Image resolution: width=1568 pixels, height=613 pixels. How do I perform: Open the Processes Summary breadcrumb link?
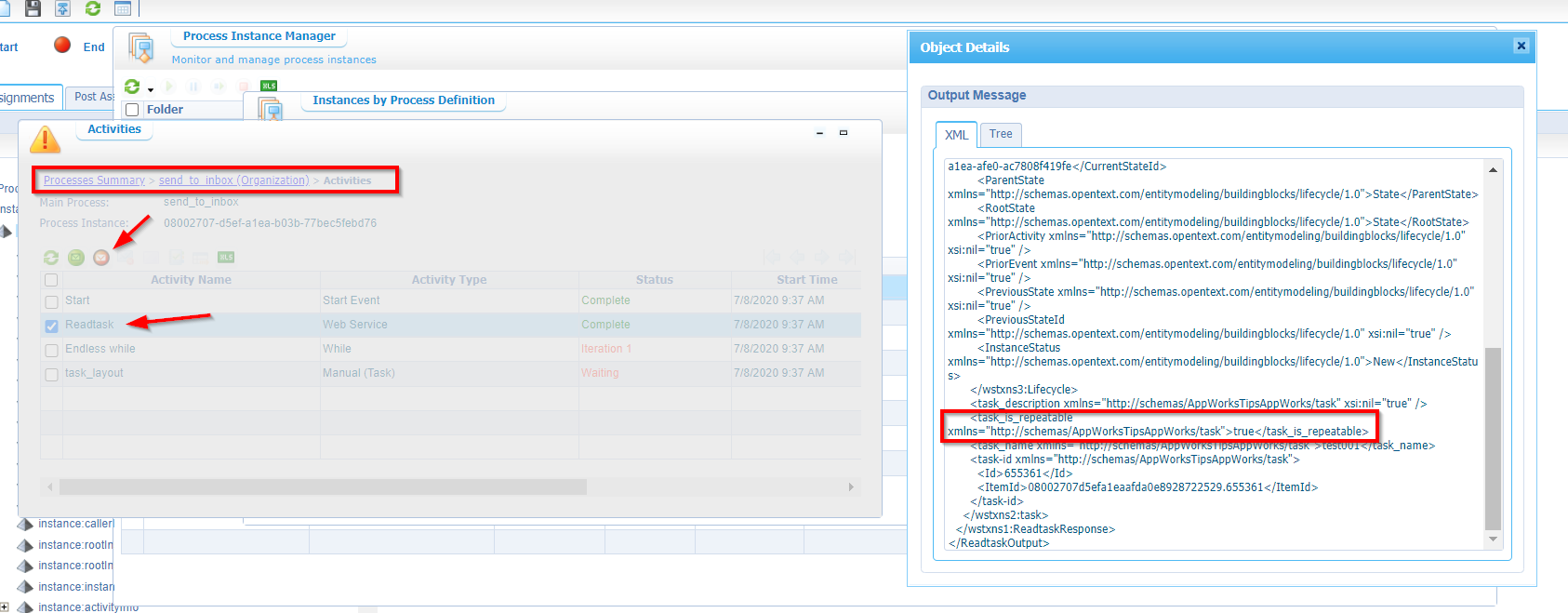pos(94,180)
